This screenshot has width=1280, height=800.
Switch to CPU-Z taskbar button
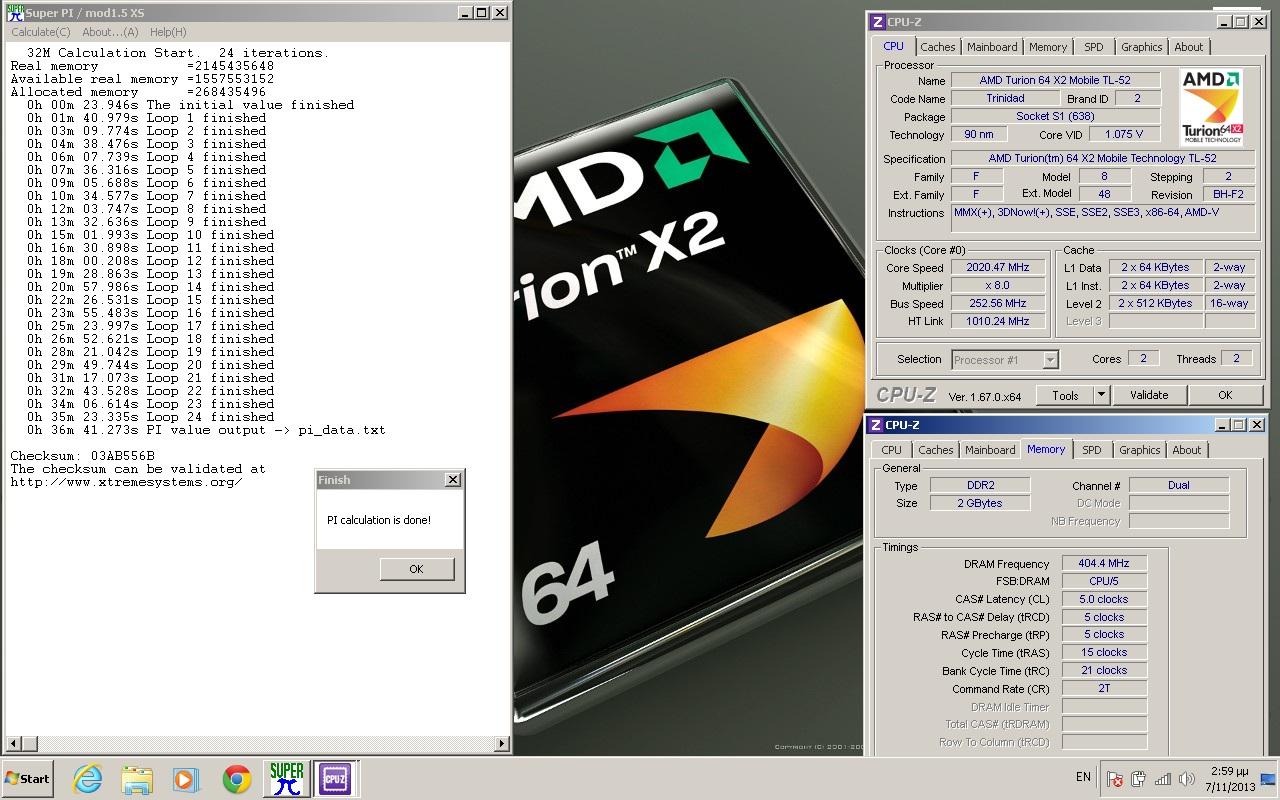(335, 778)
